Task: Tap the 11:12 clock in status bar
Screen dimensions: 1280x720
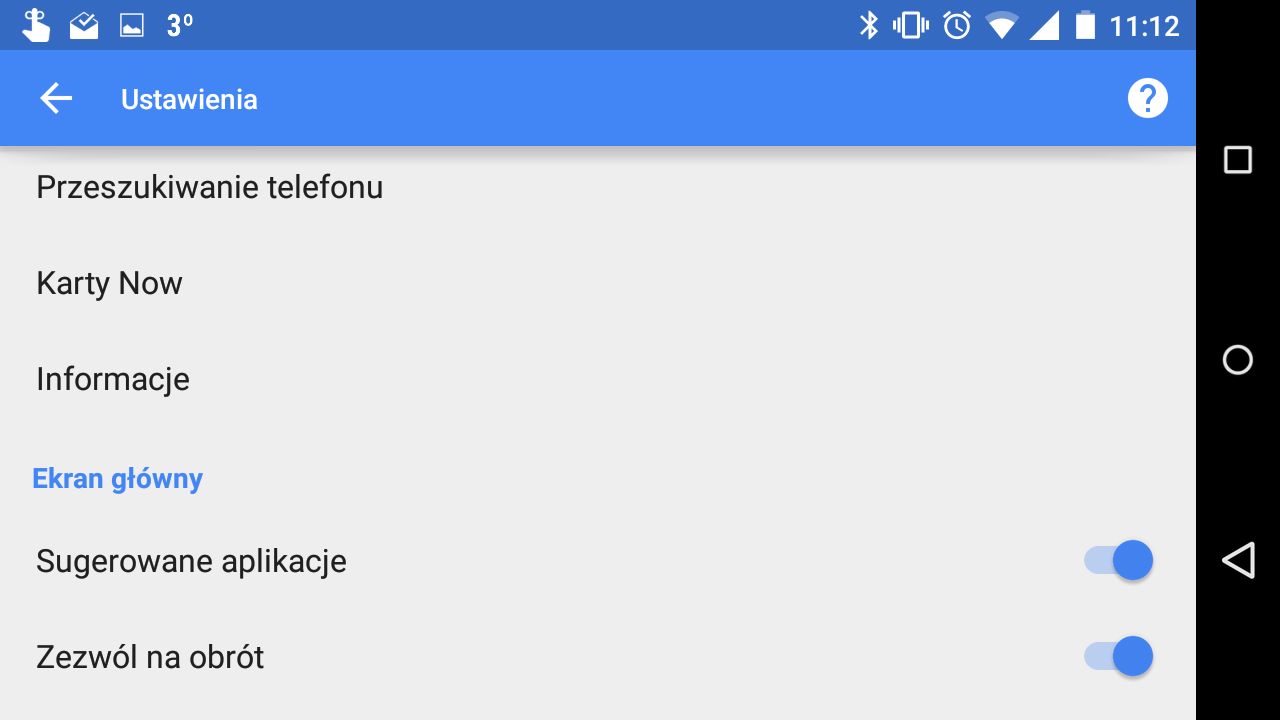Action: (1144, 25)
